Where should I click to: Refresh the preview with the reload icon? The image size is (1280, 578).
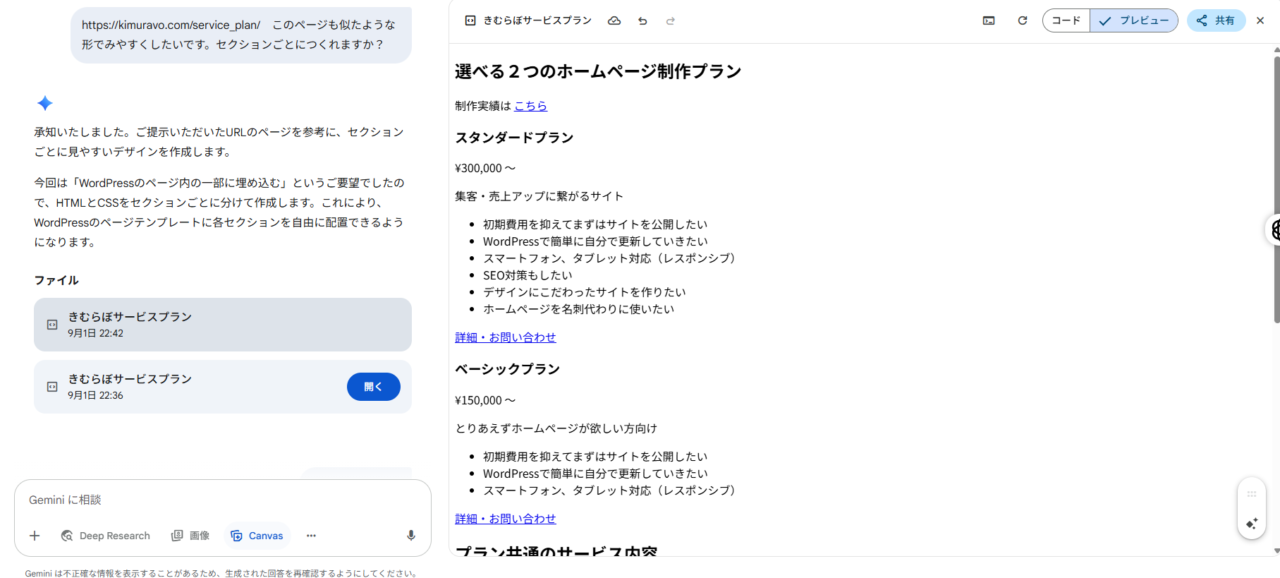click(x=1022, y=20)
